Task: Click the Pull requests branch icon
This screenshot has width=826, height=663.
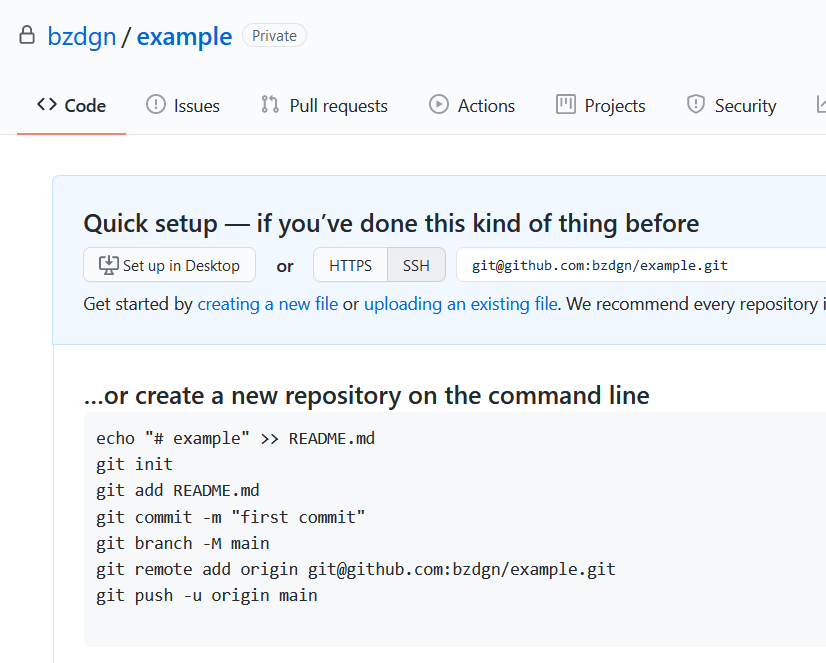Action: pos(270,104)
